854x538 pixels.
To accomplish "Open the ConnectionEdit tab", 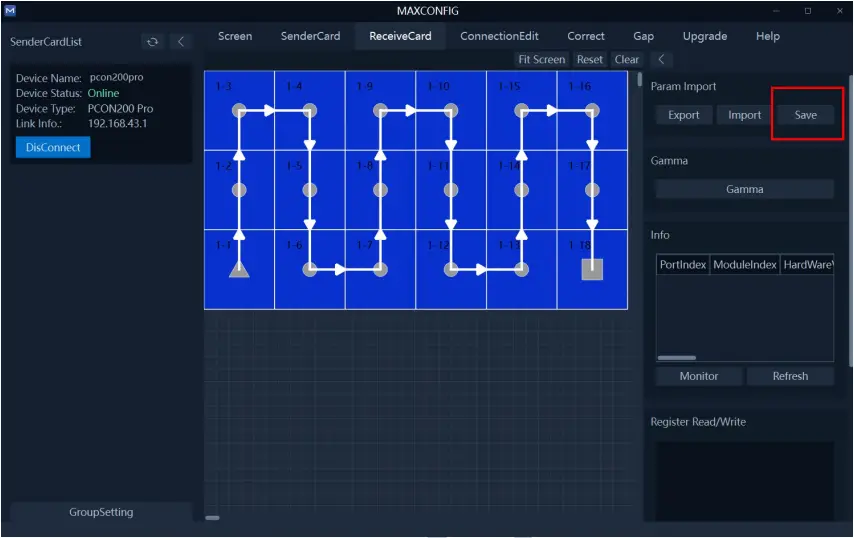I will click(499, 36).
